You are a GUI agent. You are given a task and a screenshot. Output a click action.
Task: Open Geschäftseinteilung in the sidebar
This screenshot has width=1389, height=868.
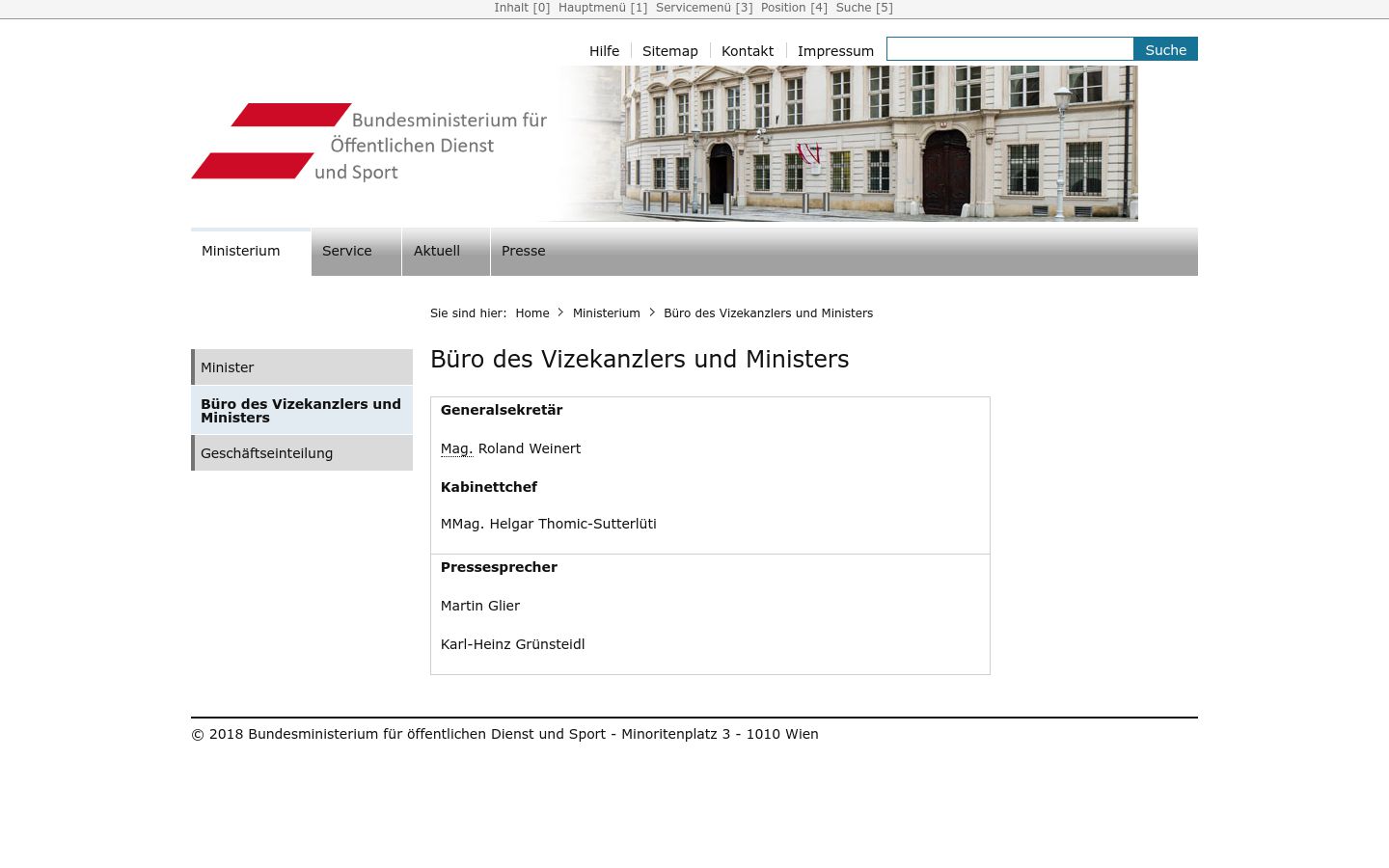[x=302, y=453]
